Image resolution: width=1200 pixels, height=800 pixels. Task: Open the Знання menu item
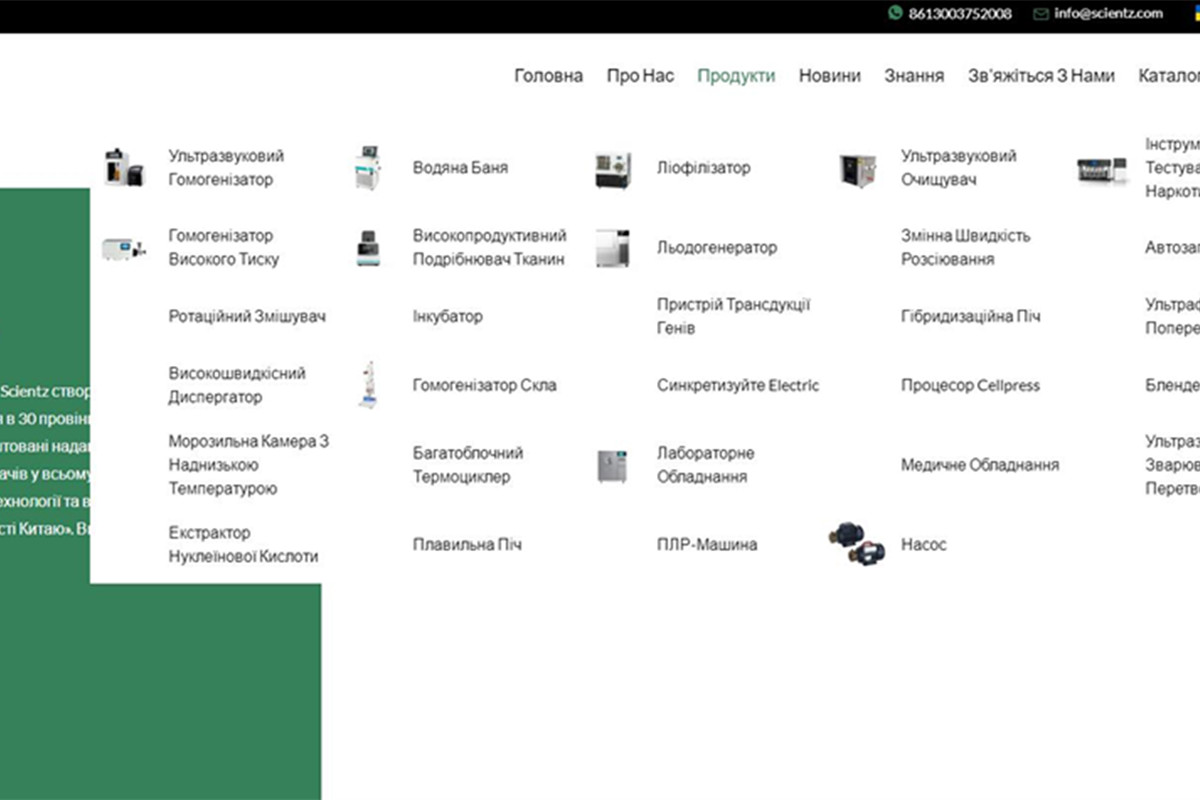[x=914, y=76]
